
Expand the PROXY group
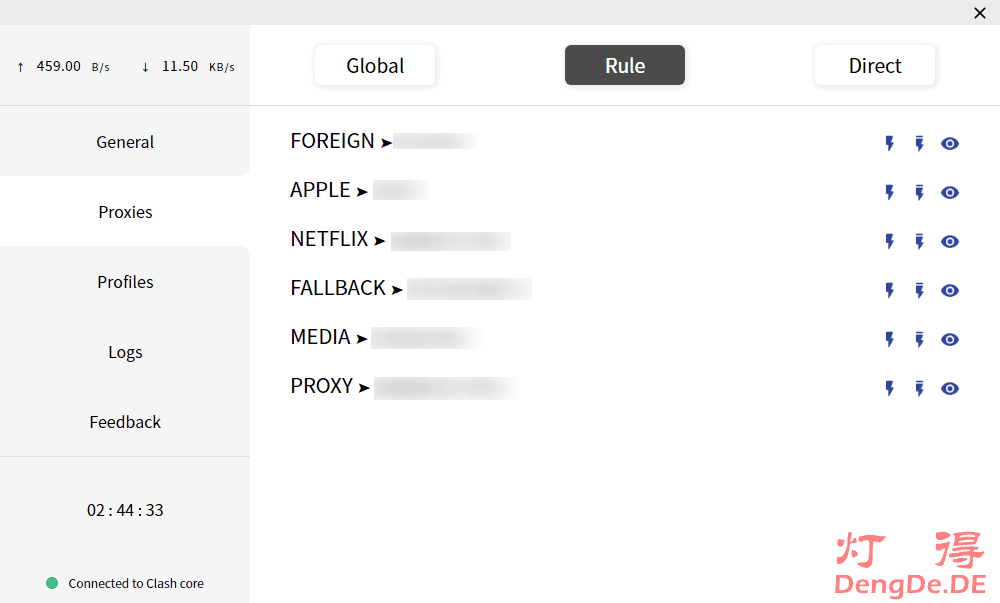coord(322,387)
